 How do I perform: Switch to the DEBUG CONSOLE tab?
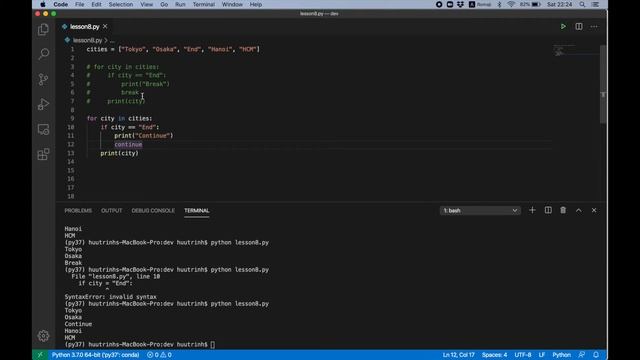point(153,211)
